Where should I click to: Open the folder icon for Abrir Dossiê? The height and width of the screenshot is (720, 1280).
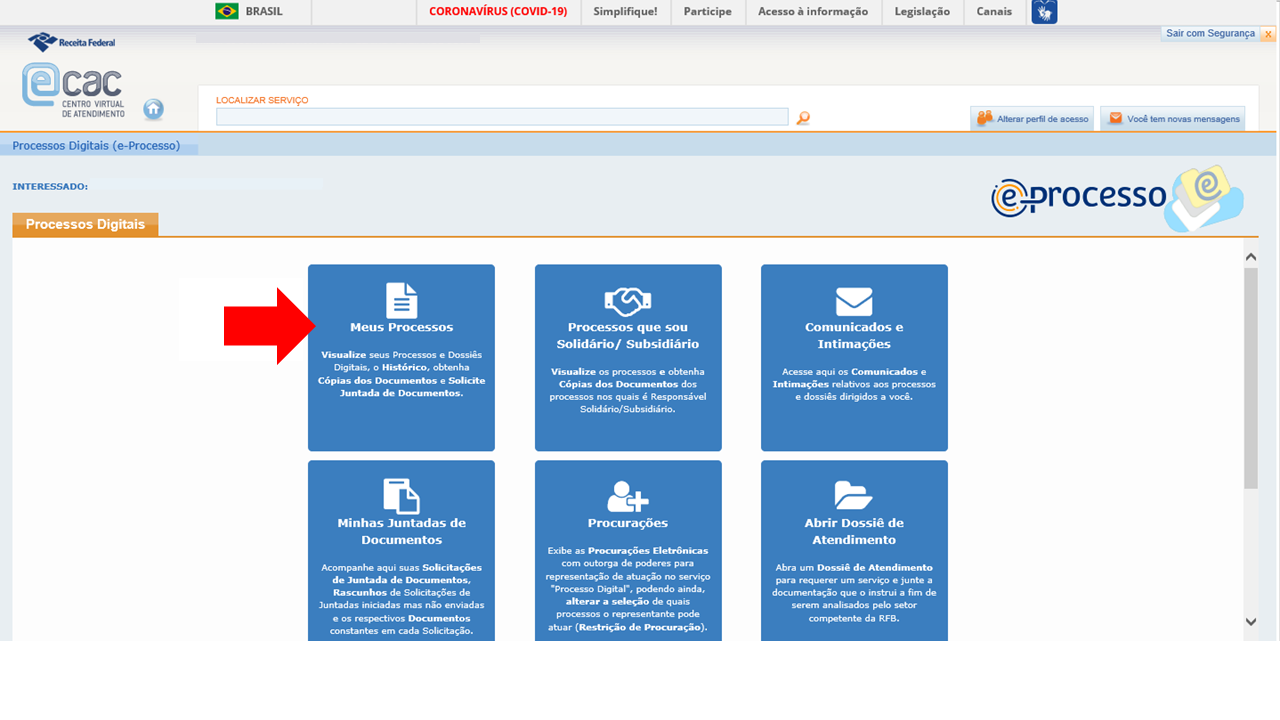click(x=854, y=496)
